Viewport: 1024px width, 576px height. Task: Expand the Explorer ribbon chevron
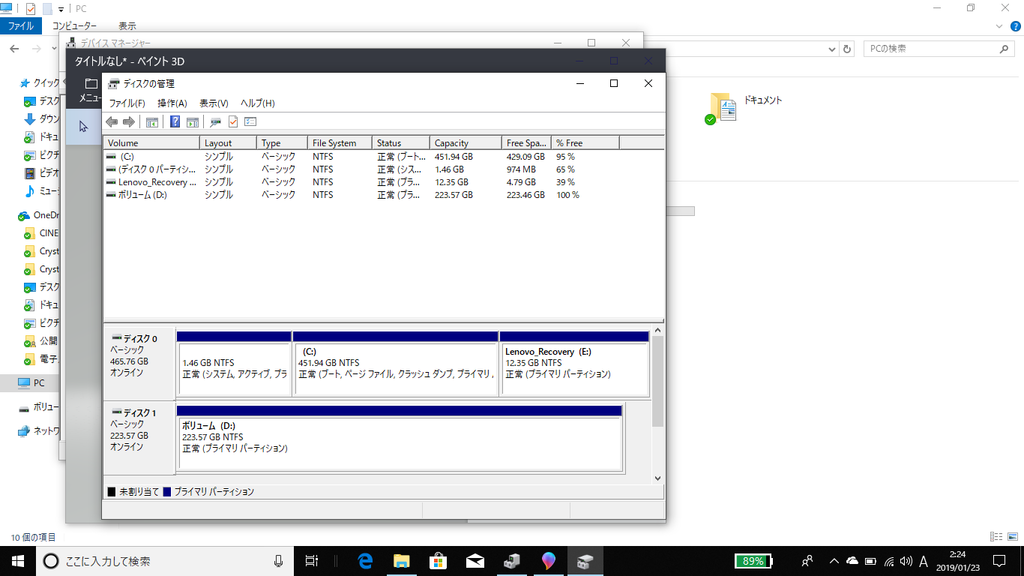point(999,26)
